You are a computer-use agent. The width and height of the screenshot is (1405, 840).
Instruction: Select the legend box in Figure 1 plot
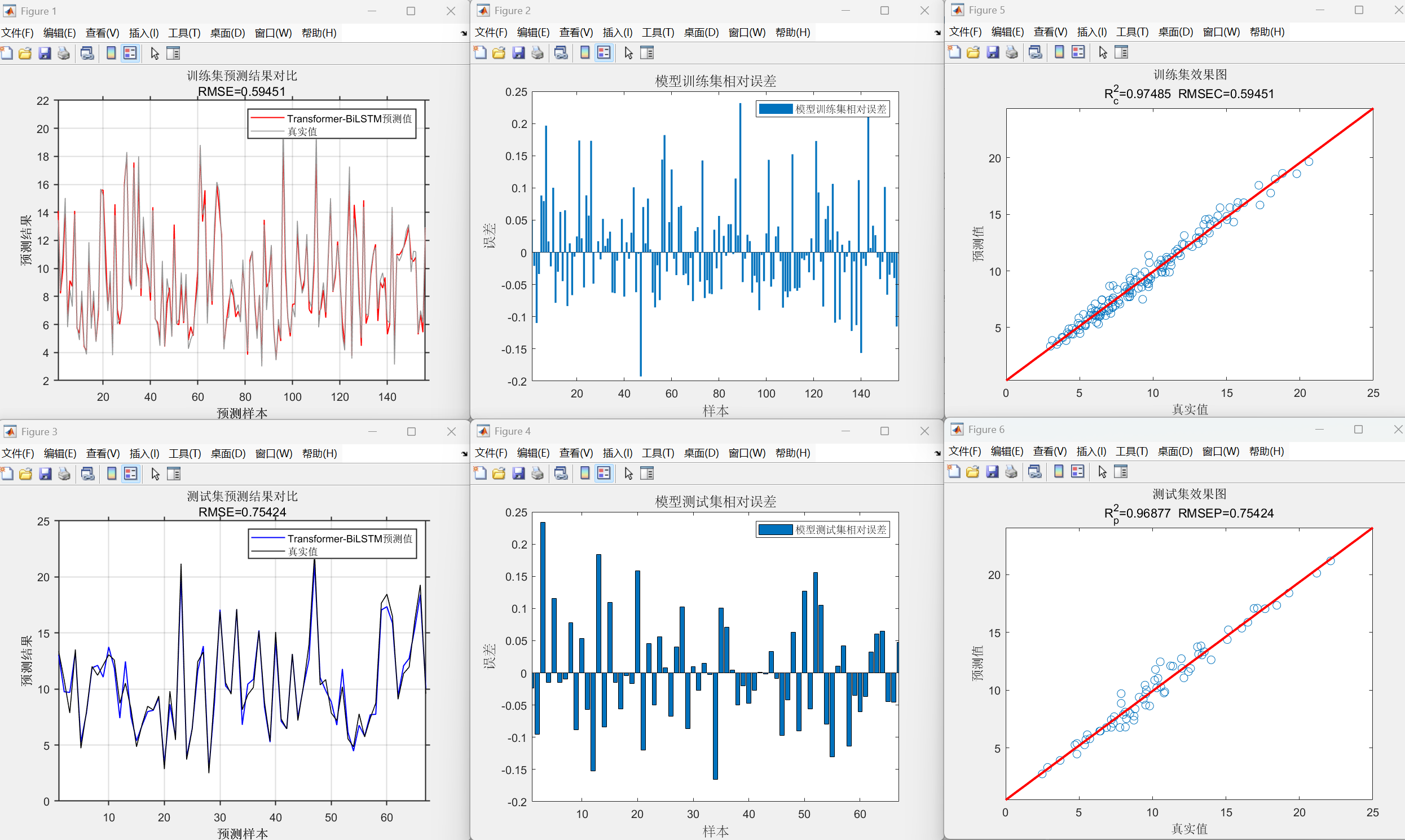332,124
